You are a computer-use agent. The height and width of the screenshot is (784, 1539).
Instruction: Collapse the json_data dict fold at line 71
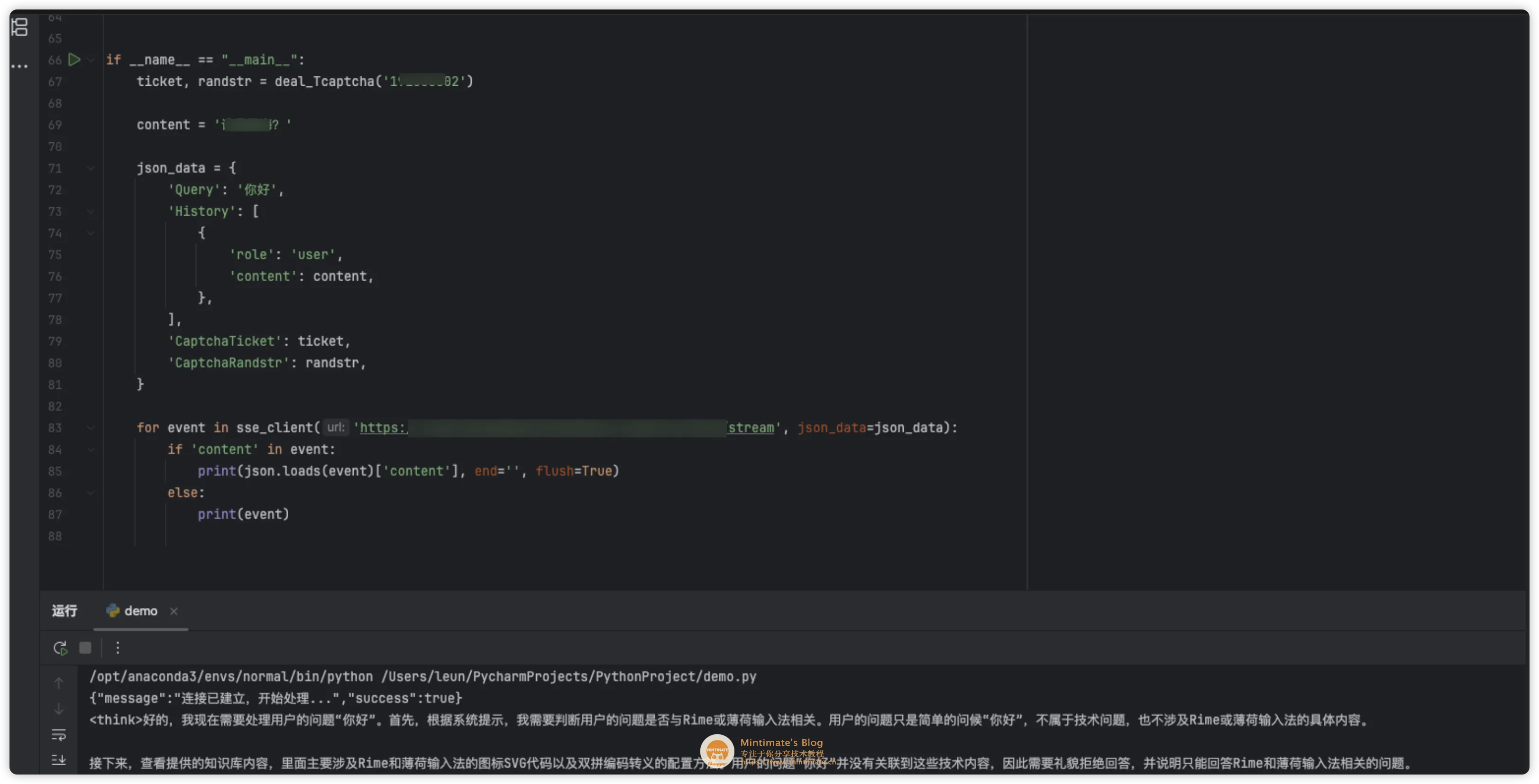(x=91, y=168)
